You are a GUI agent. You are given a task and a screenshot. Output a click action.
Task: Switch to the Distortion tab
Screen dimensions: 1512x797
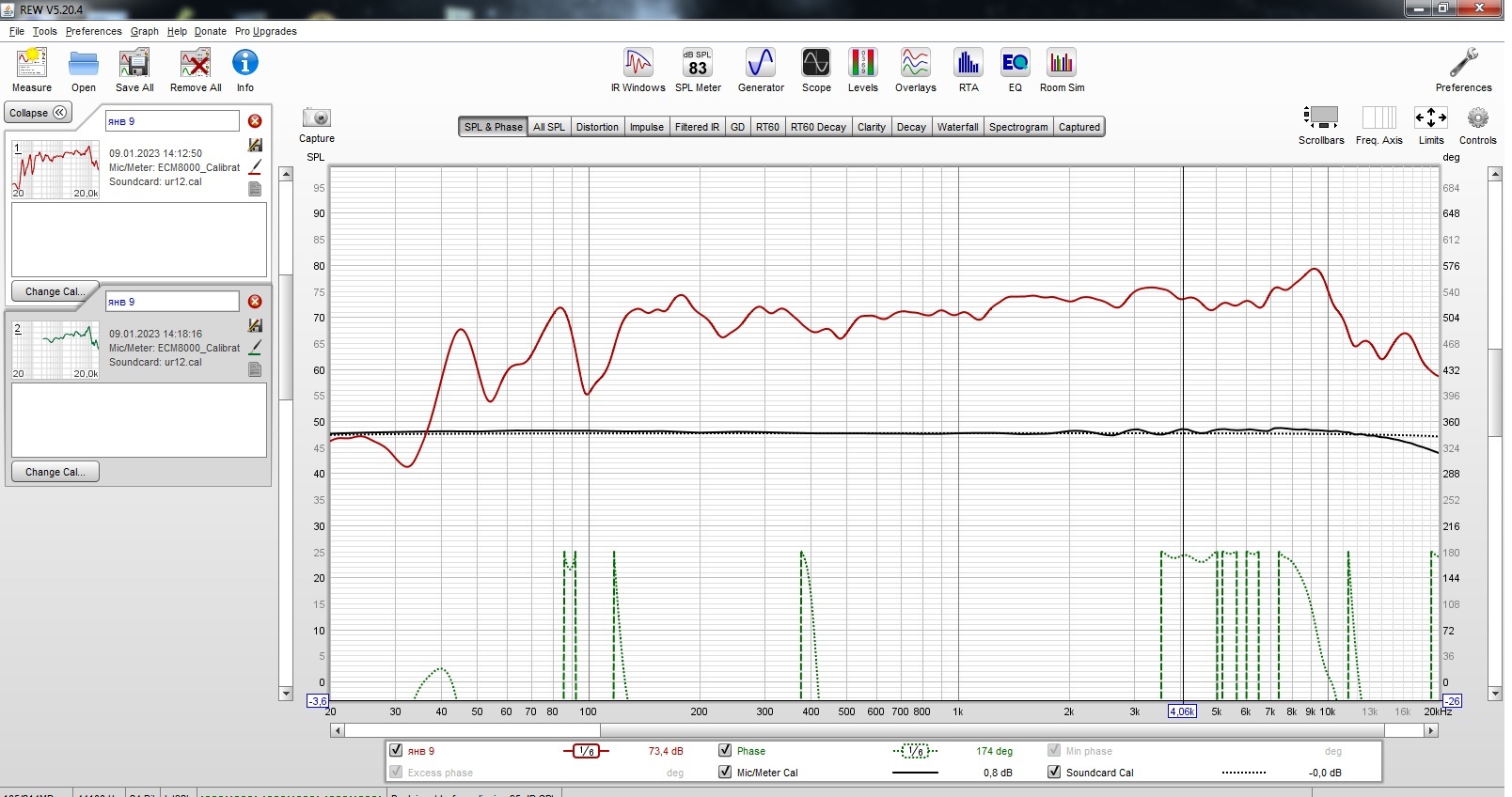(x=597, y=127)
